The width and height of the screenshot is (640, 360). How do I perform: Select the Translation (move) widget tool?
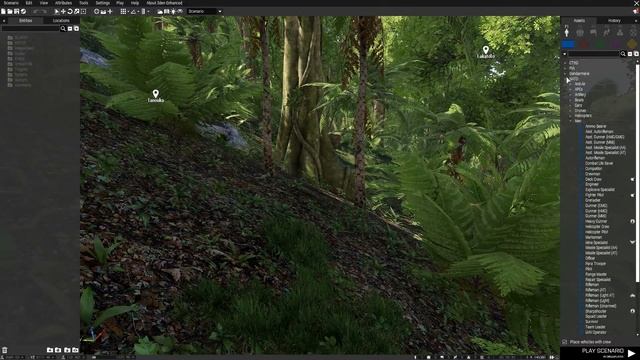[x=63, y=11]
